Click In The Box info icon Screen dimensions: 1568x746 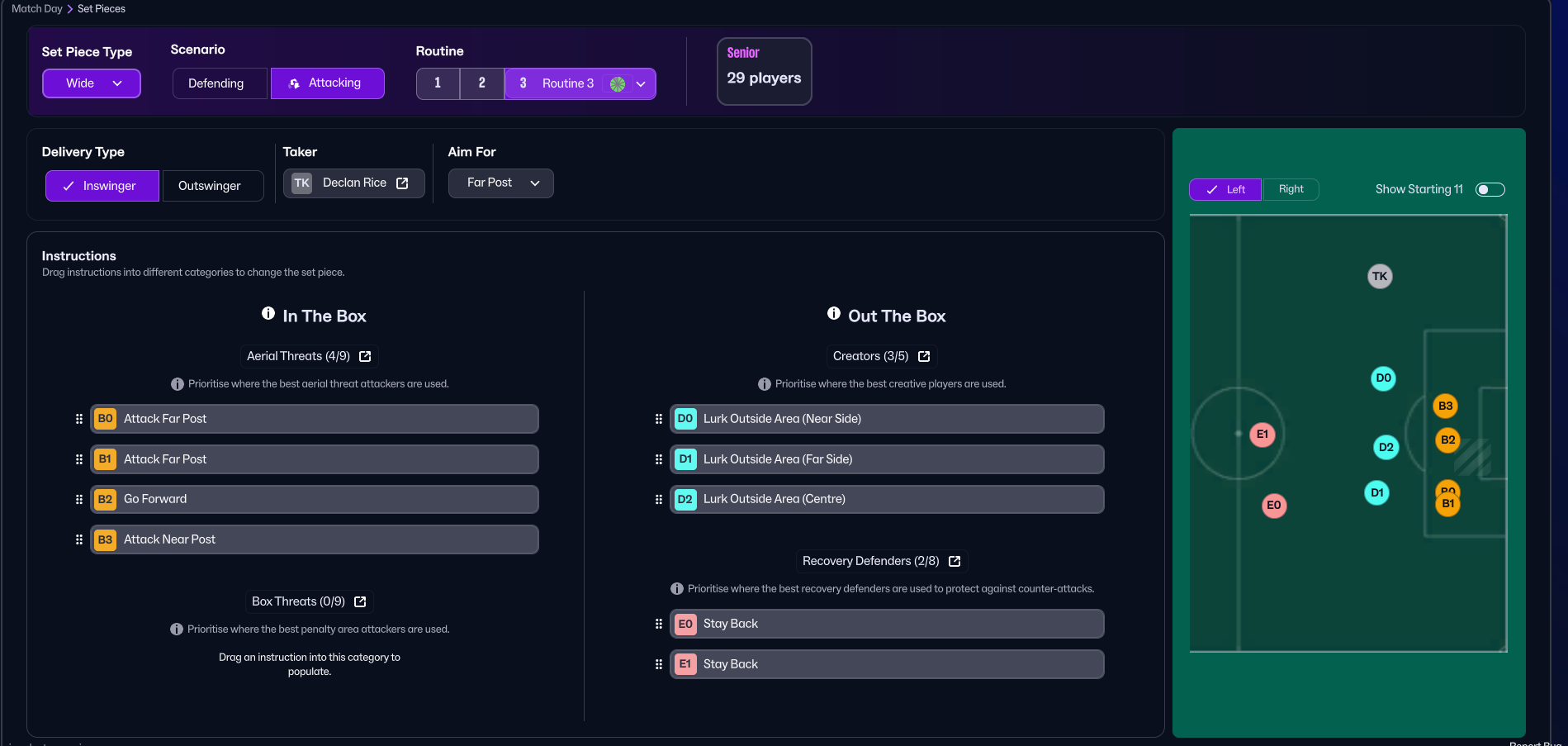[268, 314]
